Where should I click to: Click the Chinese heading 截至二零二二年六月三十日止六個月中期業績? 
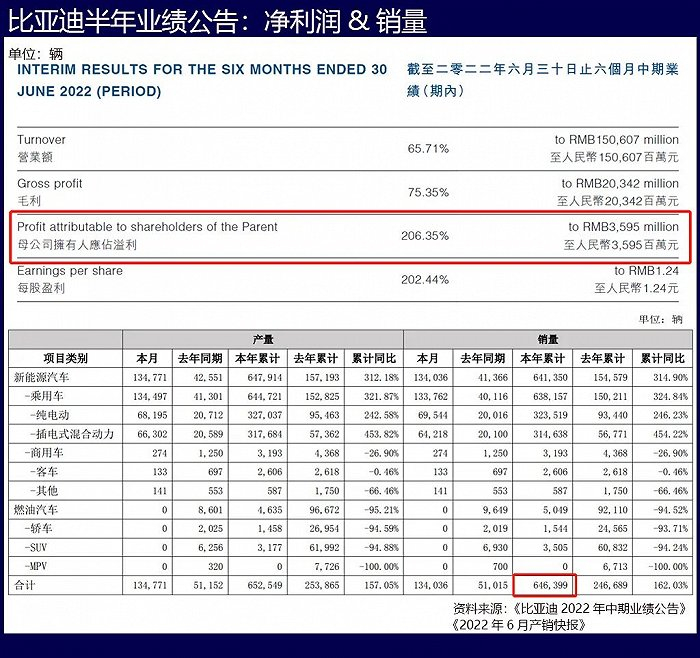[x=542, y=80]
